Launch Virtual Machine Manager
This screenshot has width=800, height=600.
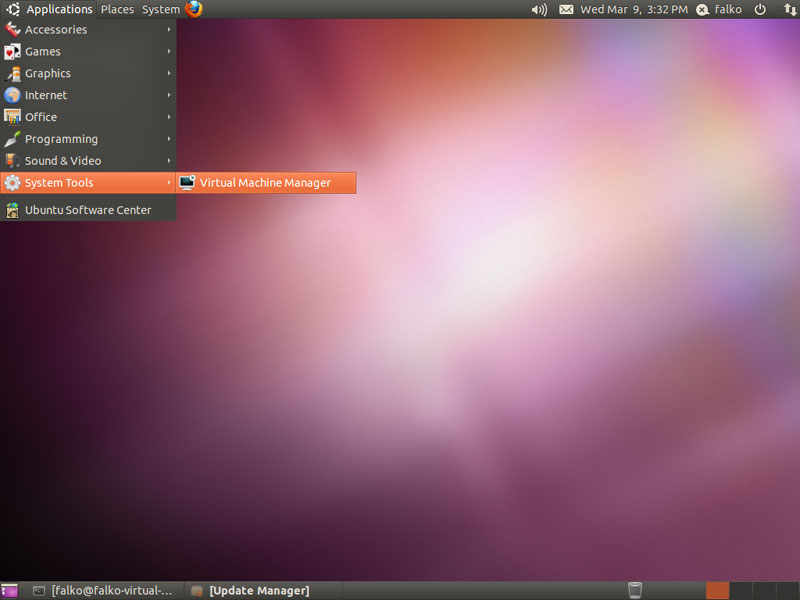pos(265,183)
